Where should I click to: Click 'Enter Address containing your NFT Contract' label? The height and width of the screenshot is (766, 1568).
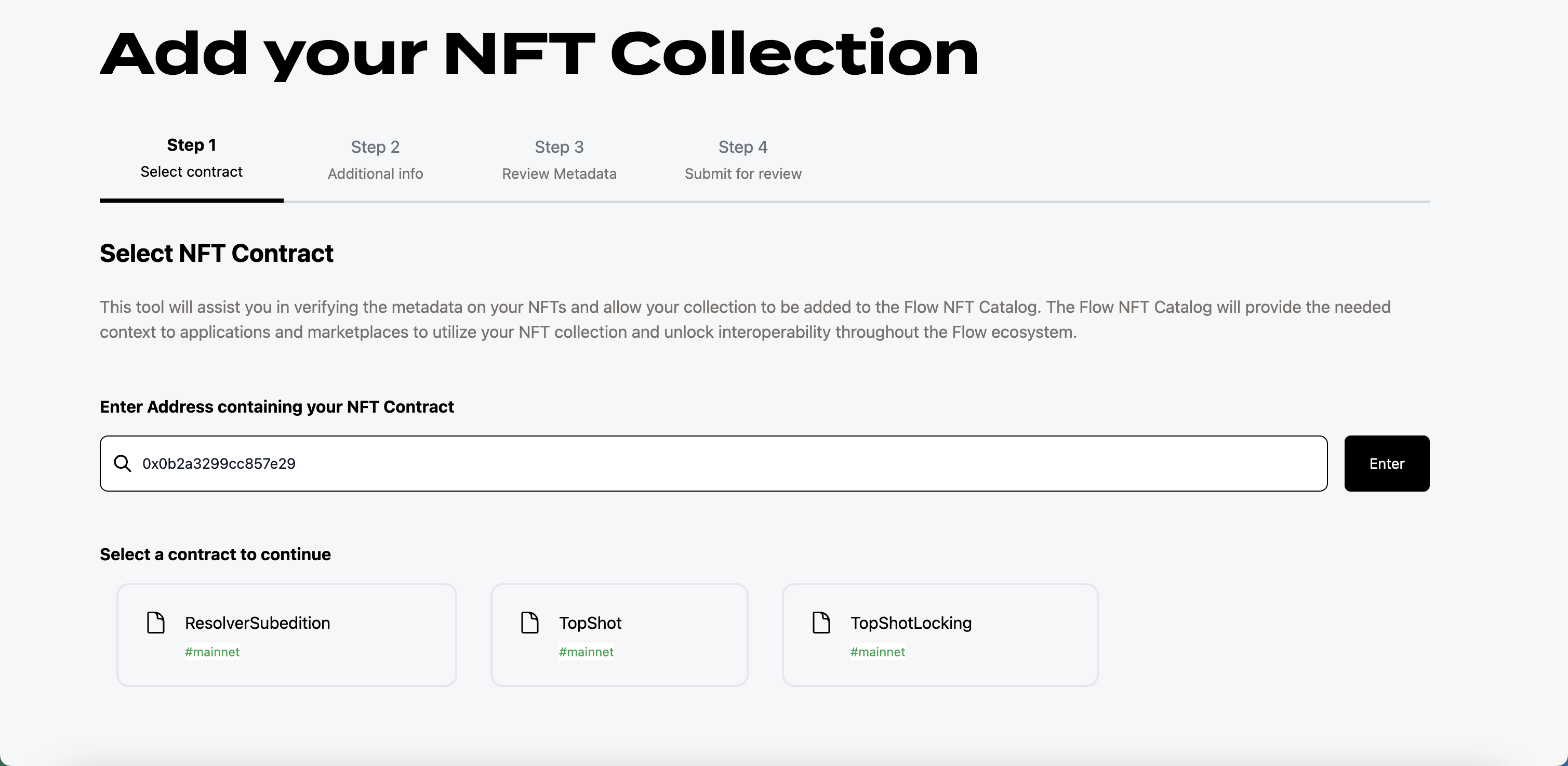pyautogui.click(x=277, y=407)
